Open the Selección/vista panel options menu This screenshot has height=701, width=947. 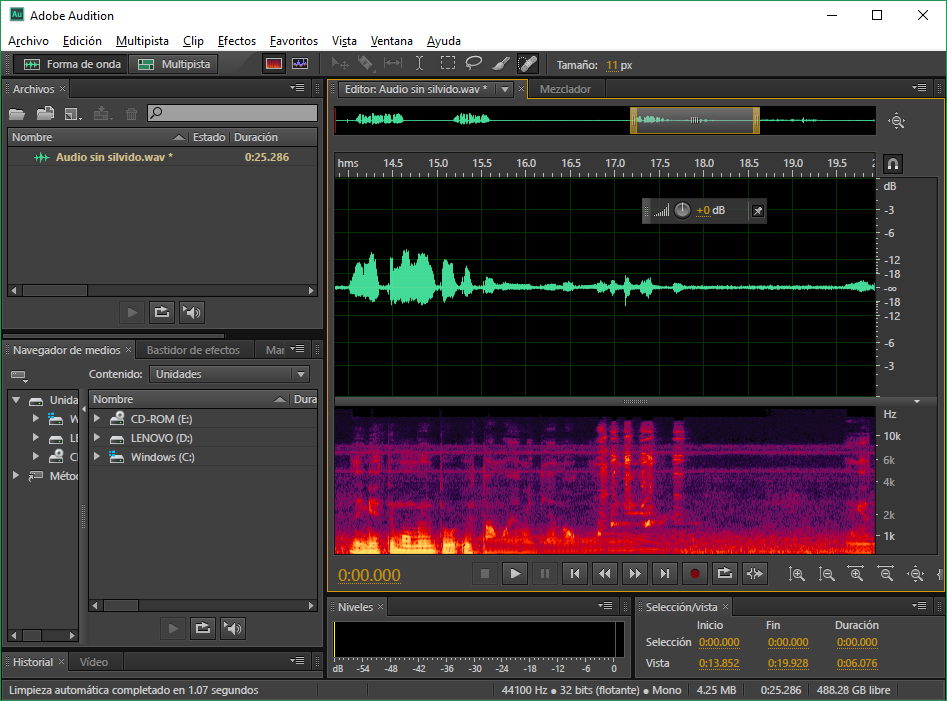919,606
